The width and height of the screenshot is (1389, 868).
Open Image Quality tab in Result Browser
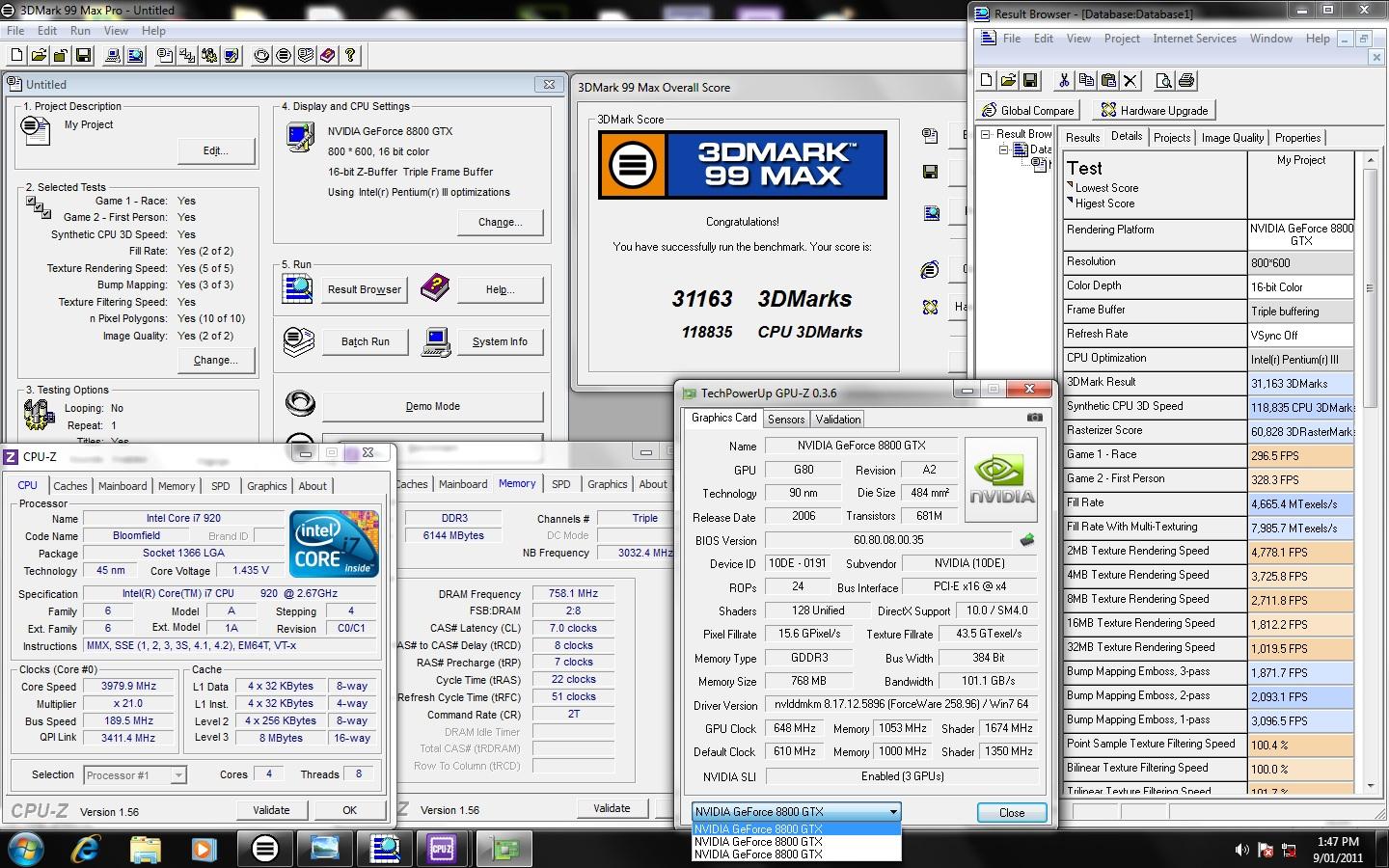click(1232, 138)
